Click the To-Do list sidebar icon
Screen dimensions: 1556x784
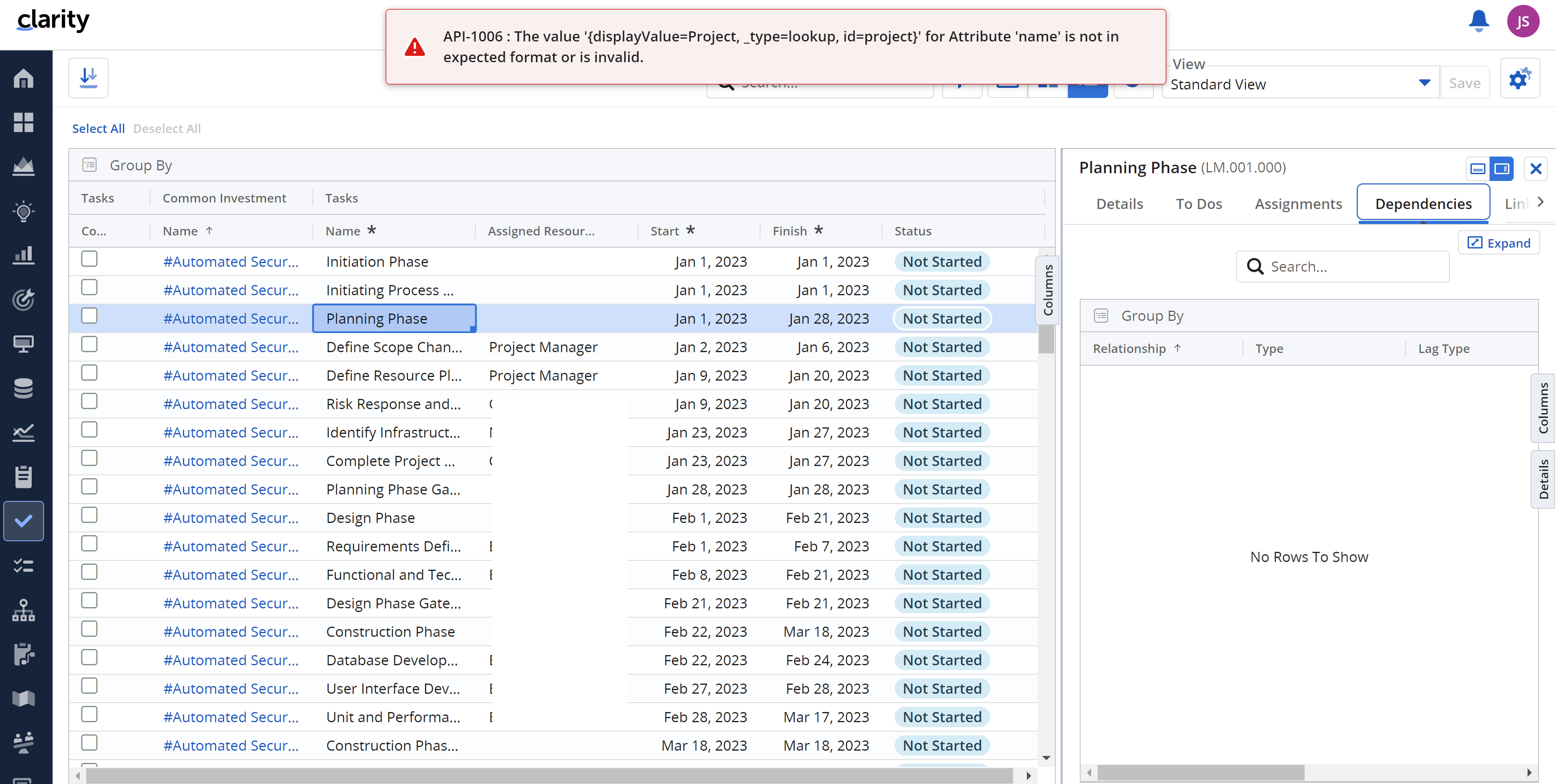[x=24, y=565]
